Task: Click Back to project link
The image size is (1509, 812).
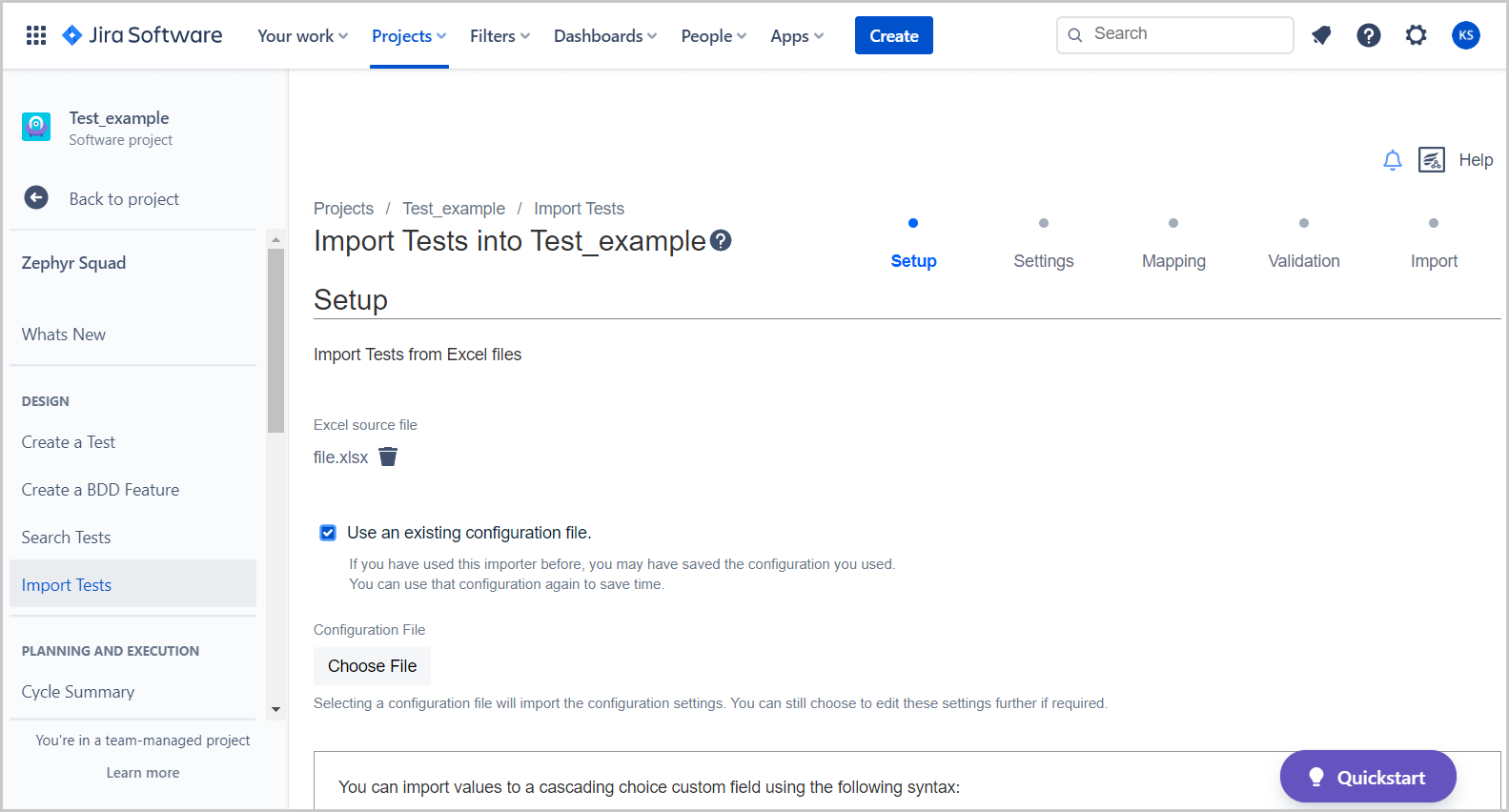Action: coord(124,198)
